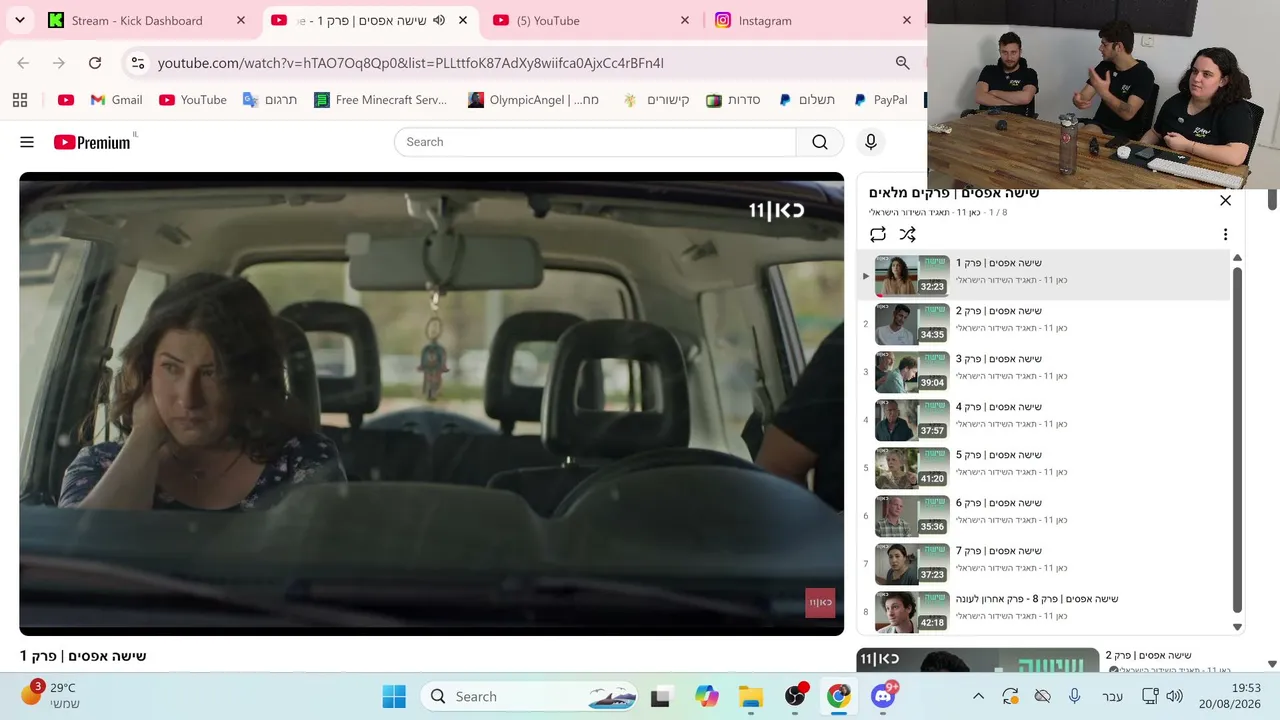Open playlist heading שישה אפסים | פרקים מלאים

click(x=954, y=193)
